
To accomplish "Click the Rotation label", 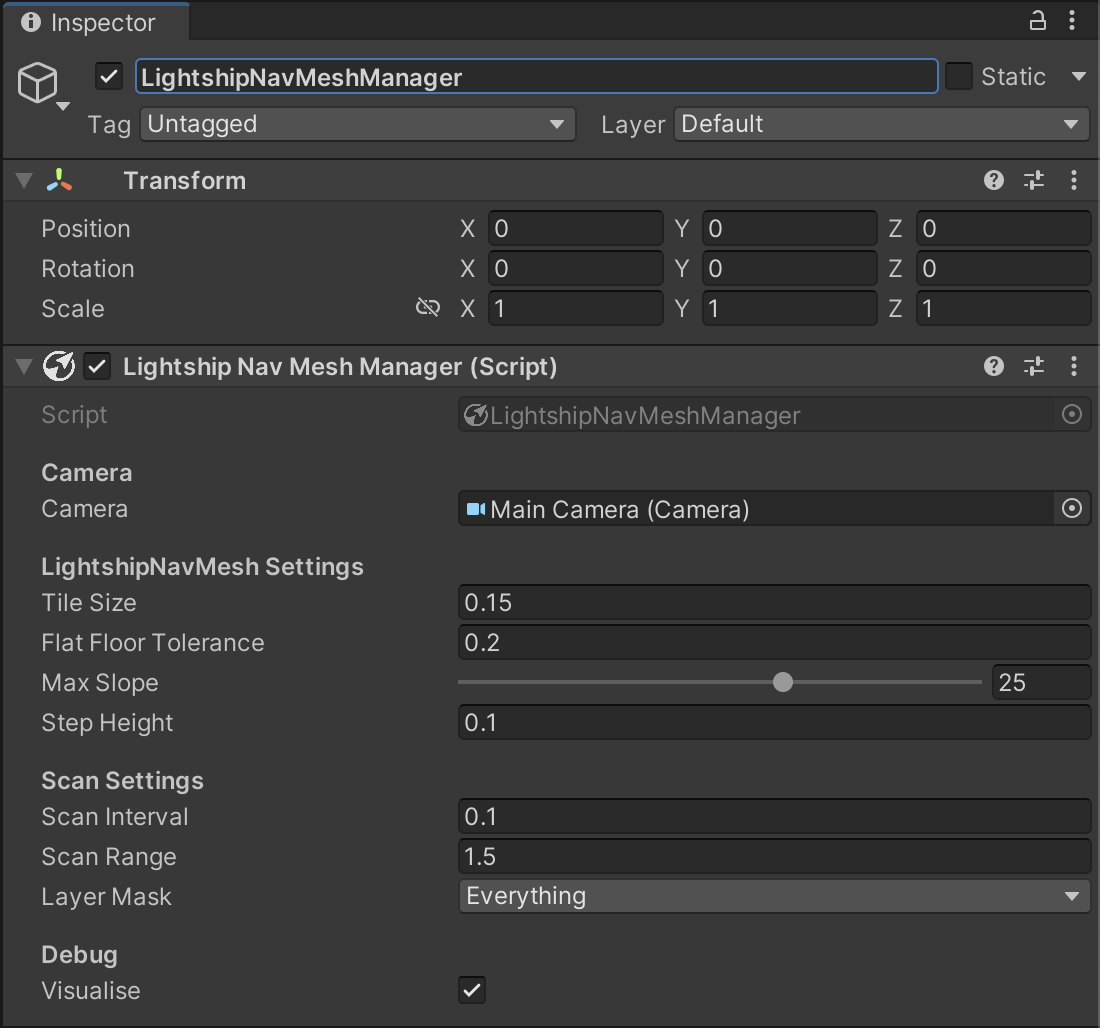I will click(88, 269).
